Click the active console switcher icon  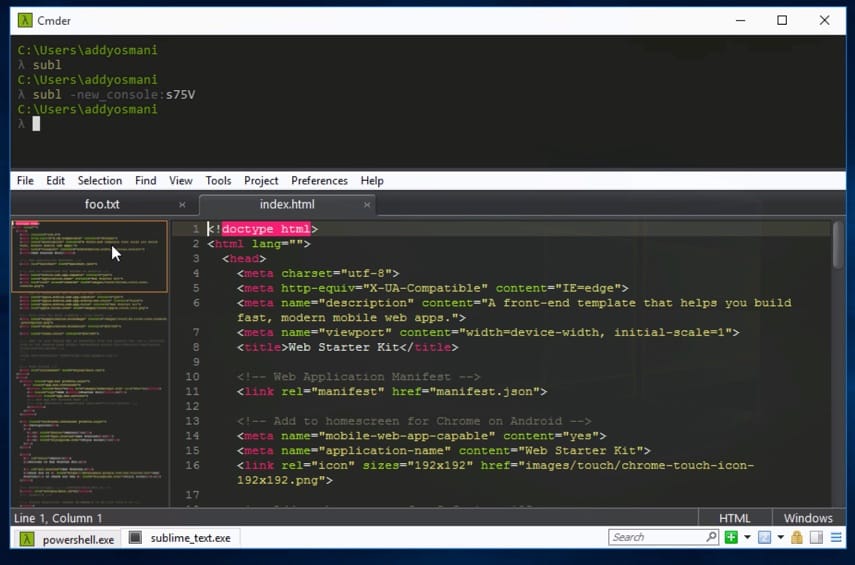(x=764, y=538)
